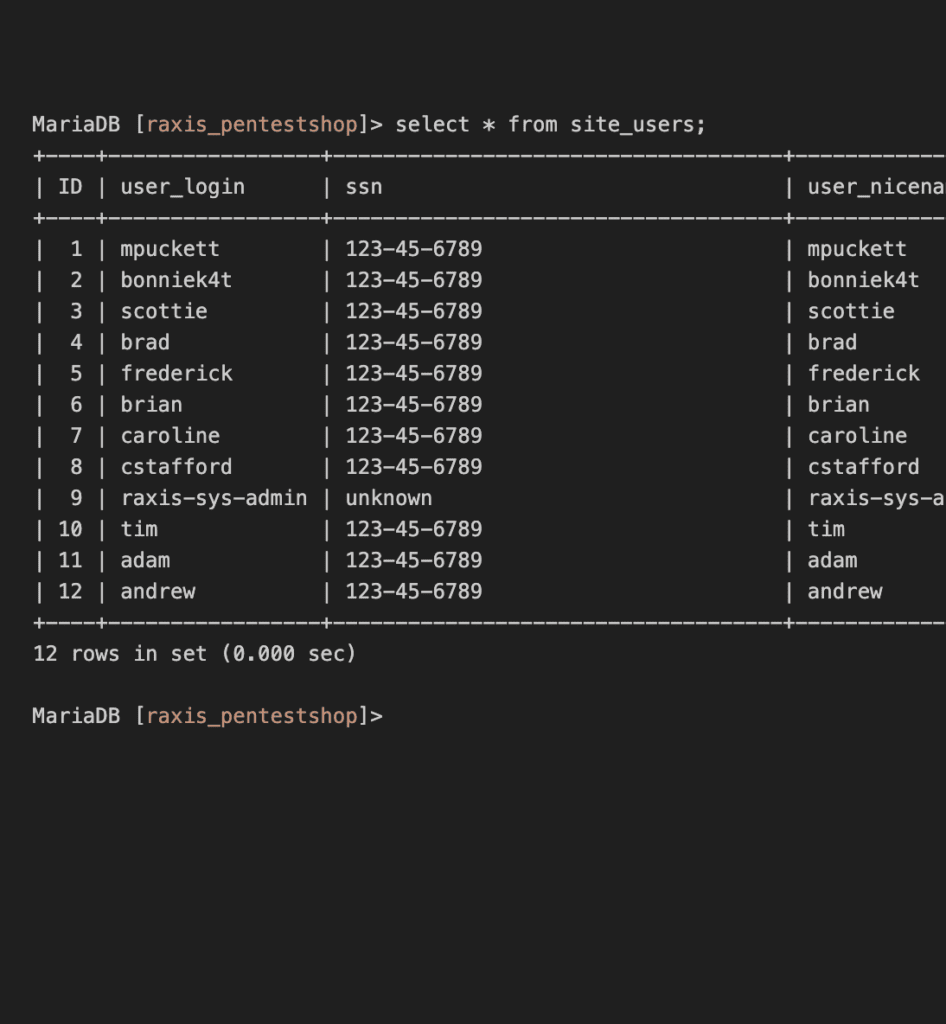
Task: Click the select * from site_users command
Action: click(550, 124)
